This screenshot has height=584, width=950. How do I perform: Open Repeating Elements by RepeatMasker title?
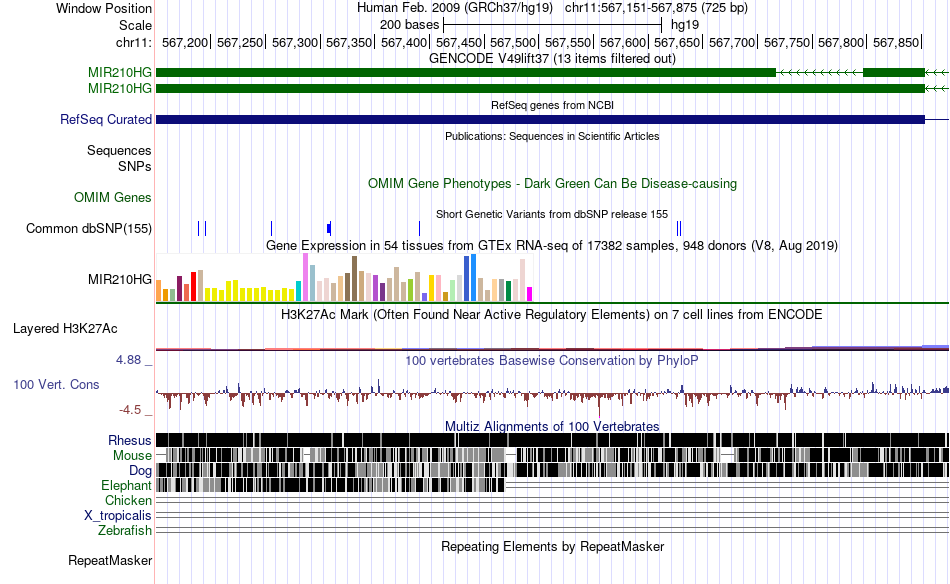coord(552,546)
